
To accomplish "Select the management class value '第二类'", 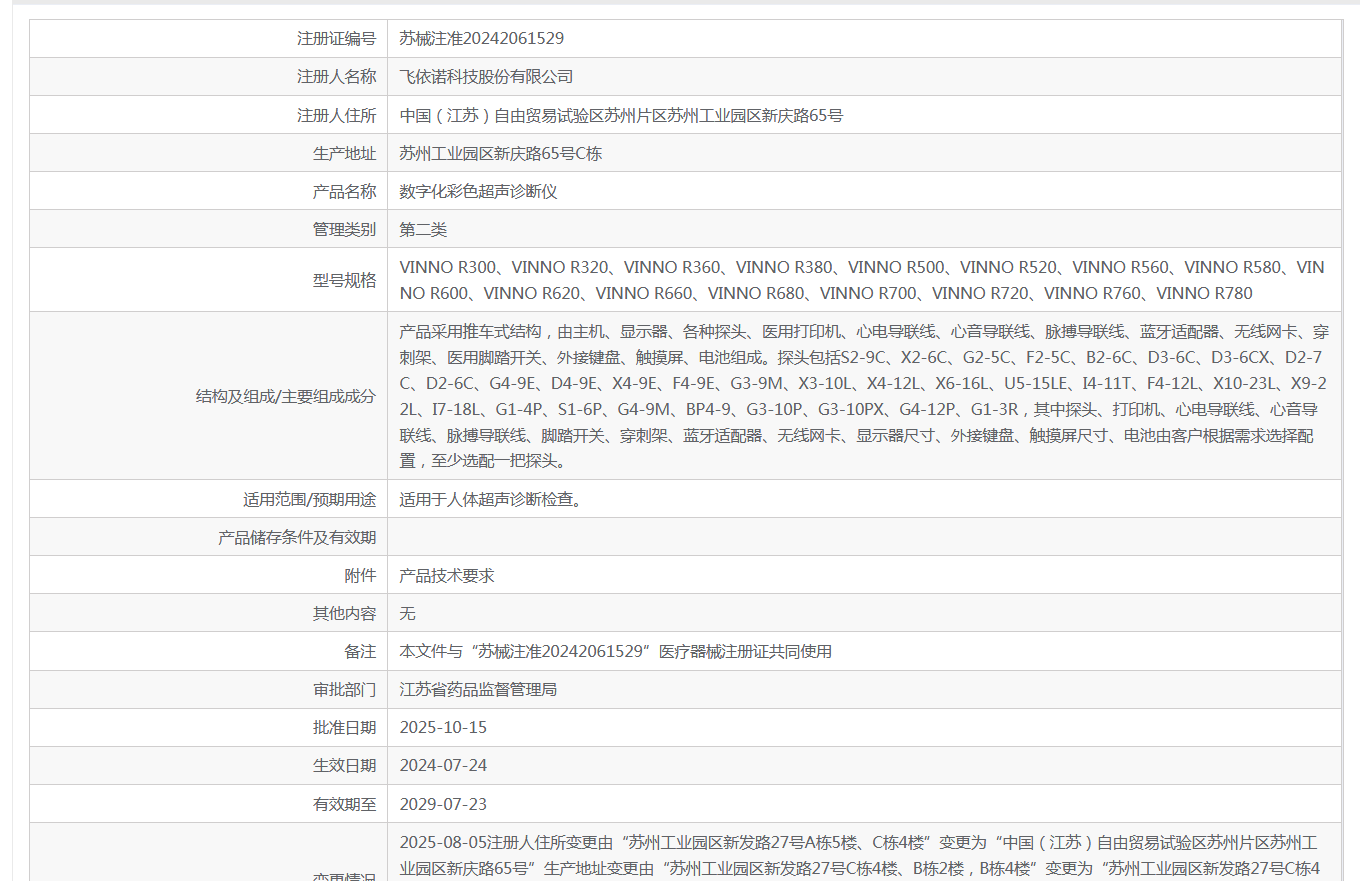I will [423, 229].
